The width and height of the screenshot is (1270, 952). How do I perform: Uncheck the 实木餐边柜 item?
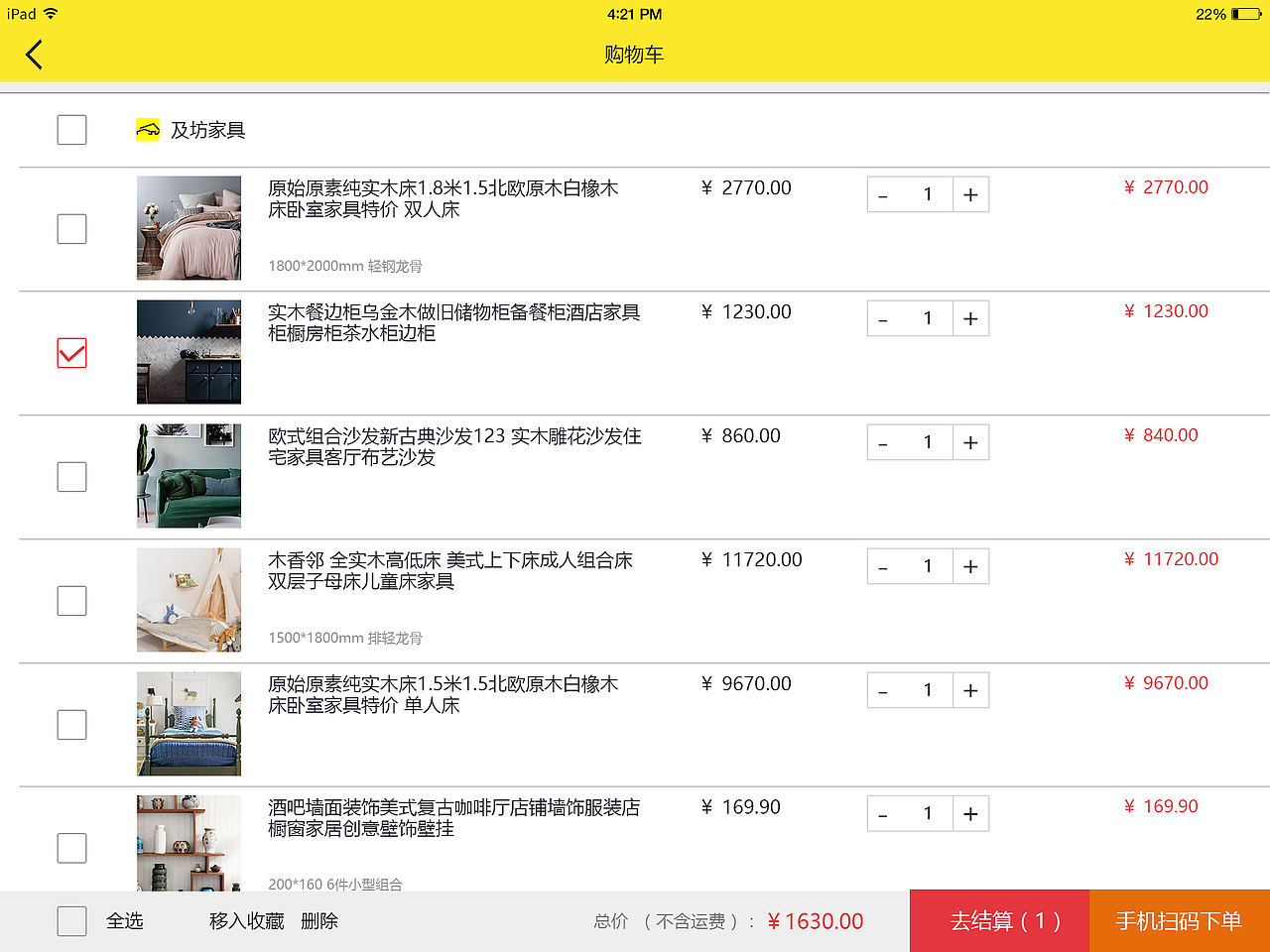[71, 353]
